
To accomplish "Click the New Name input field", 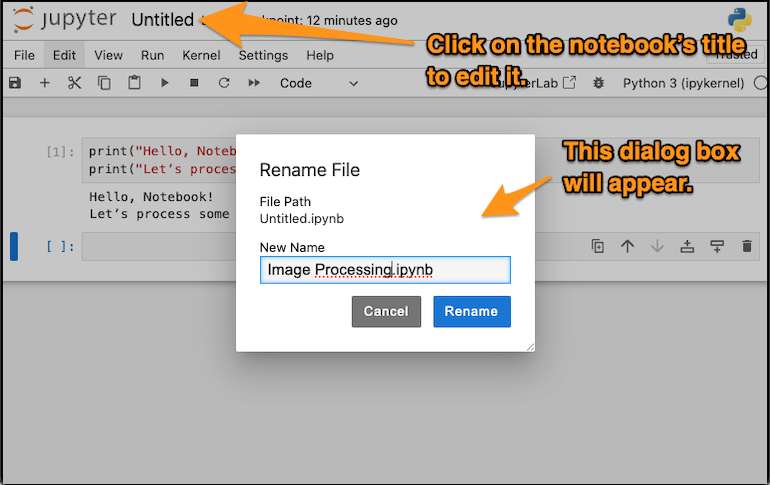I will point(385,269).
